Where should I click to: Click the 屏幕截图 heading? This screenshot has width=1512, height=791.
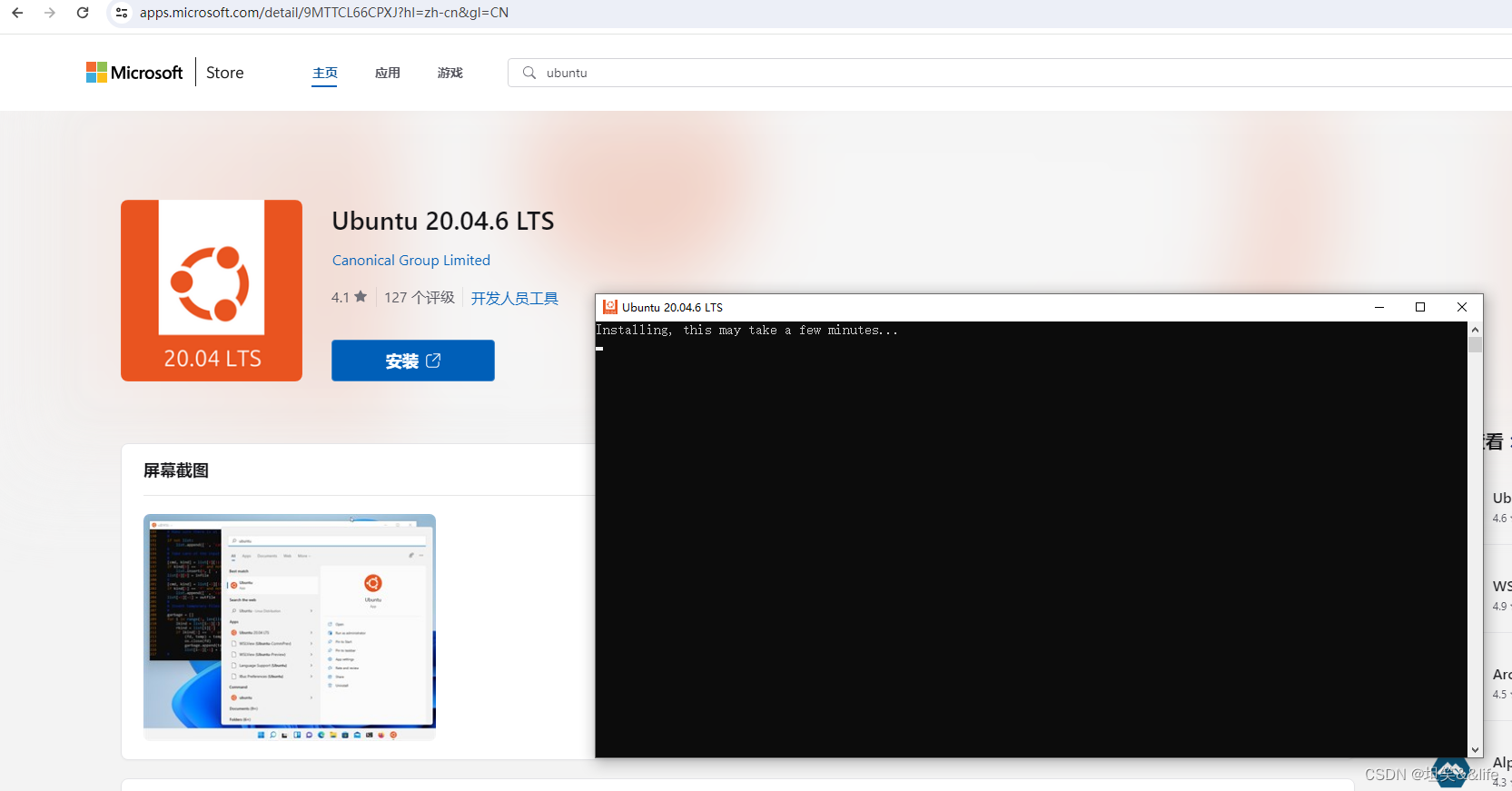pos(176,470)
